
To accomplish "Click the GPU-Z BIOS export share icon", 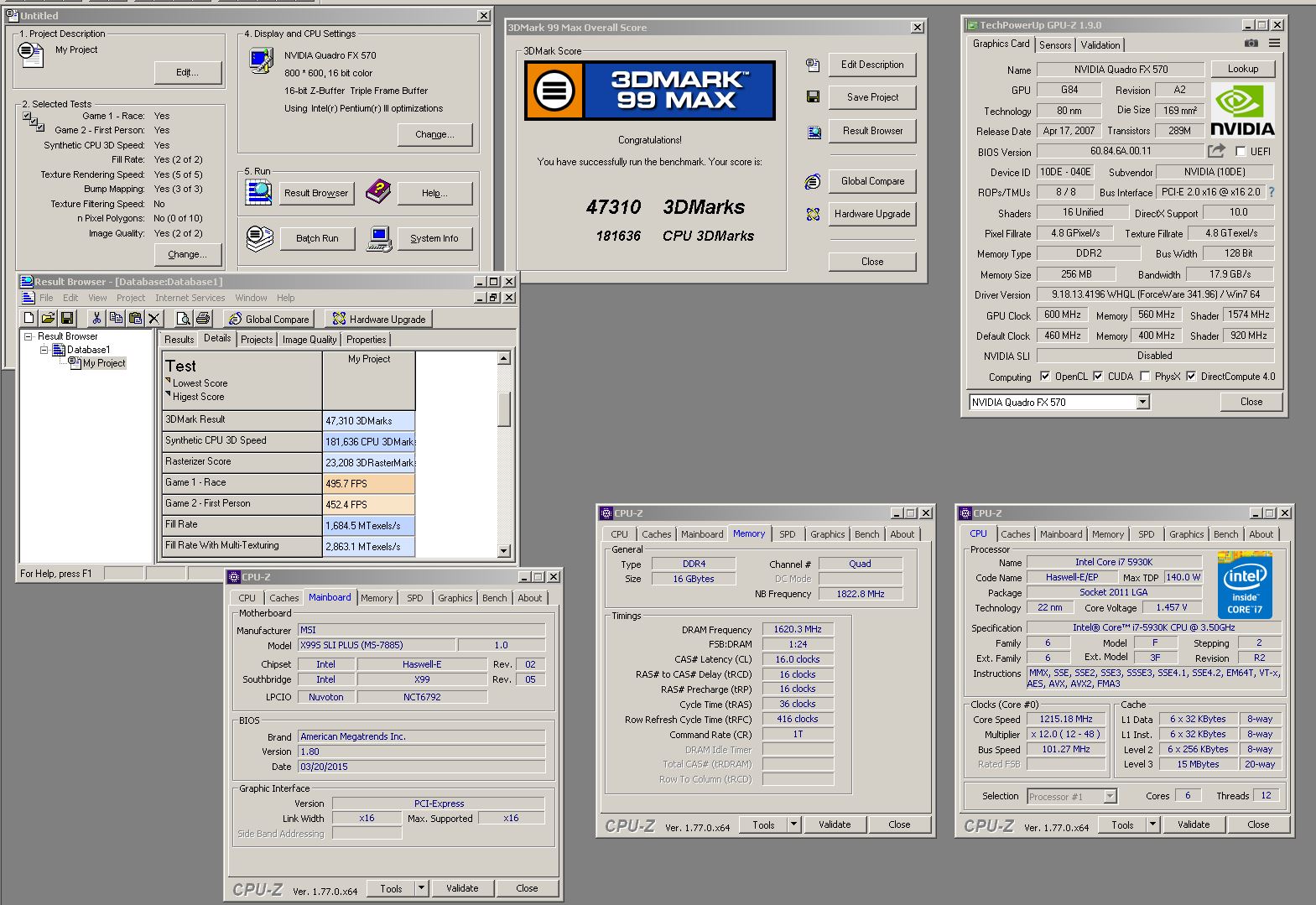I will point(1216,151).
